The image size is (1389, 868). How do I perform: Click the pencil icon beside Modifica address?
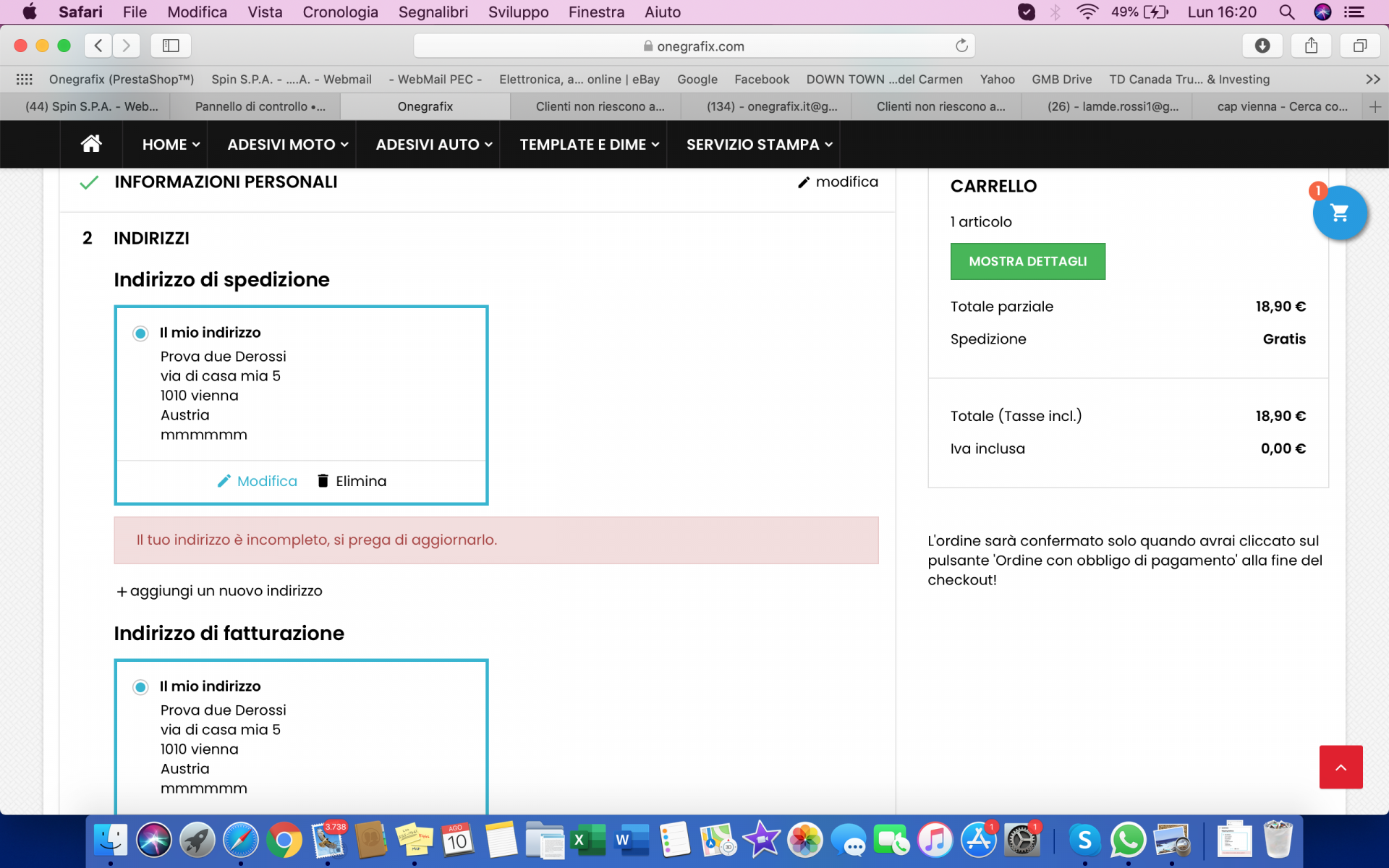pos(224,481)
